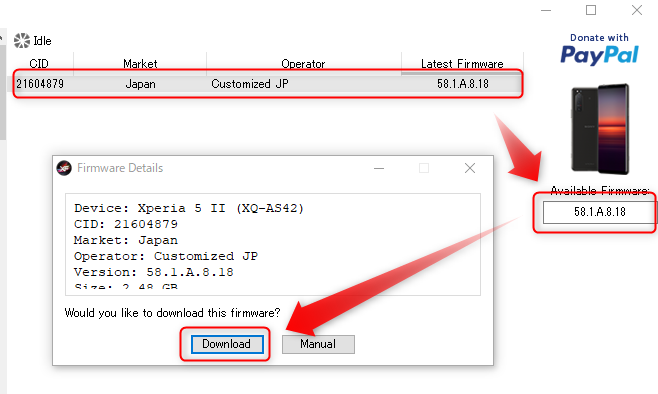Click the Firmware Details app icon

[x=64, y=168]
